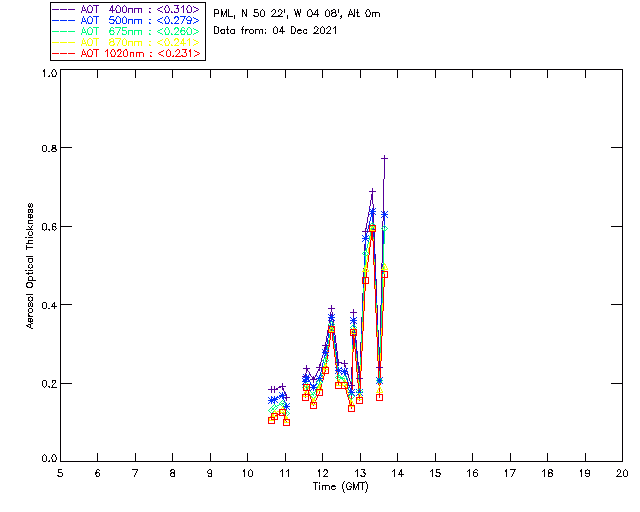This screenshot has height=512, width=640.
Task: Click the purple 400nm plus marker near 0.69
Action: point(372,191)
